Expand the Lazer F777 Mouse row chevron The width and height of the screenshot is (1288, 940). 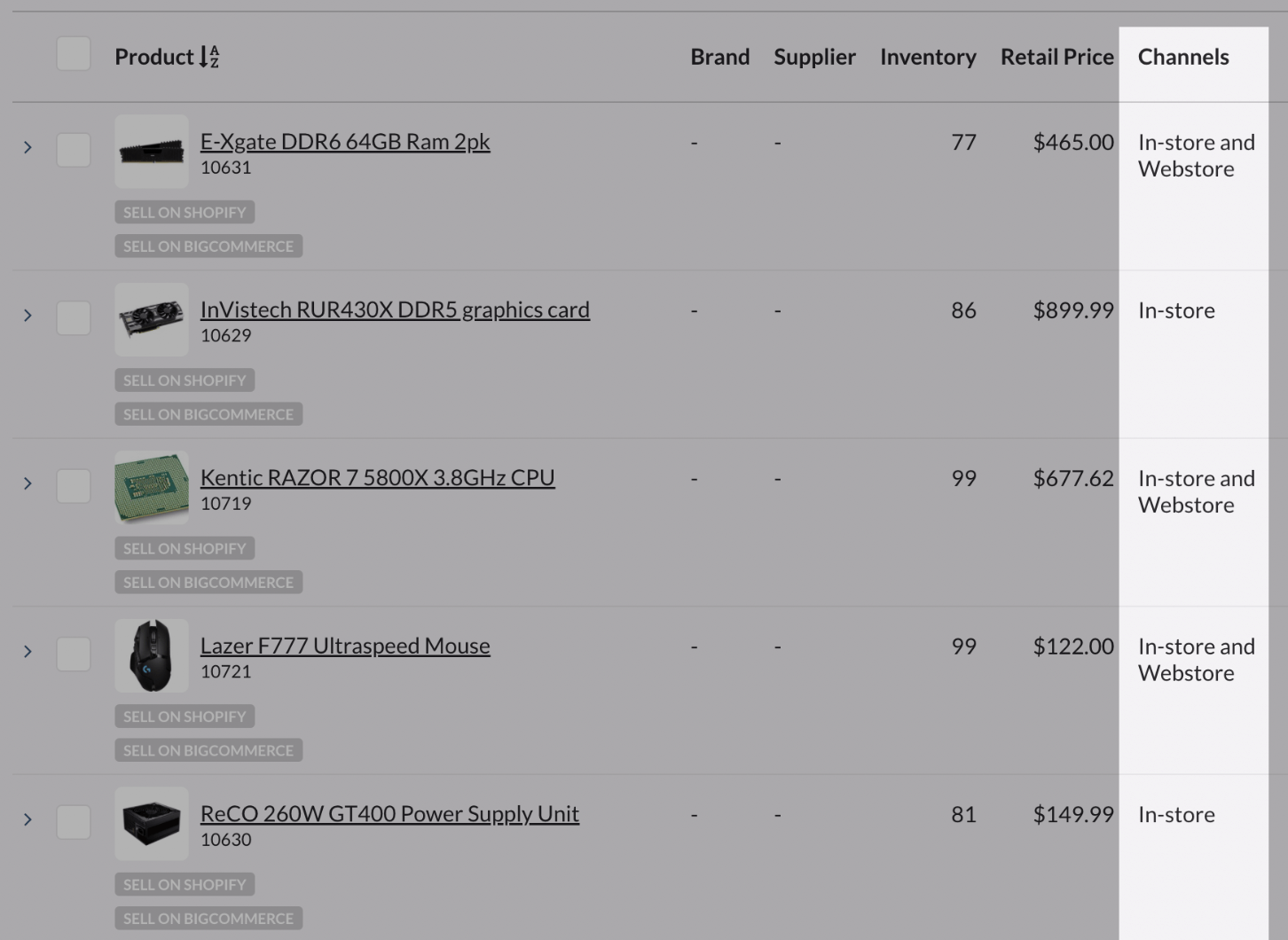click(x=27, y=652)
